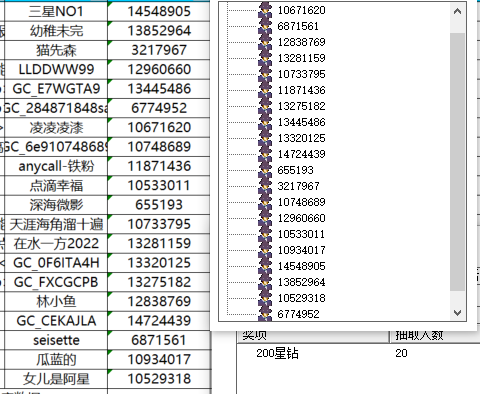Image resolution: width=480 pixels, height=394 pixels.
Task: Click the user icon beside 10671620
Action: tap(265, 10)
